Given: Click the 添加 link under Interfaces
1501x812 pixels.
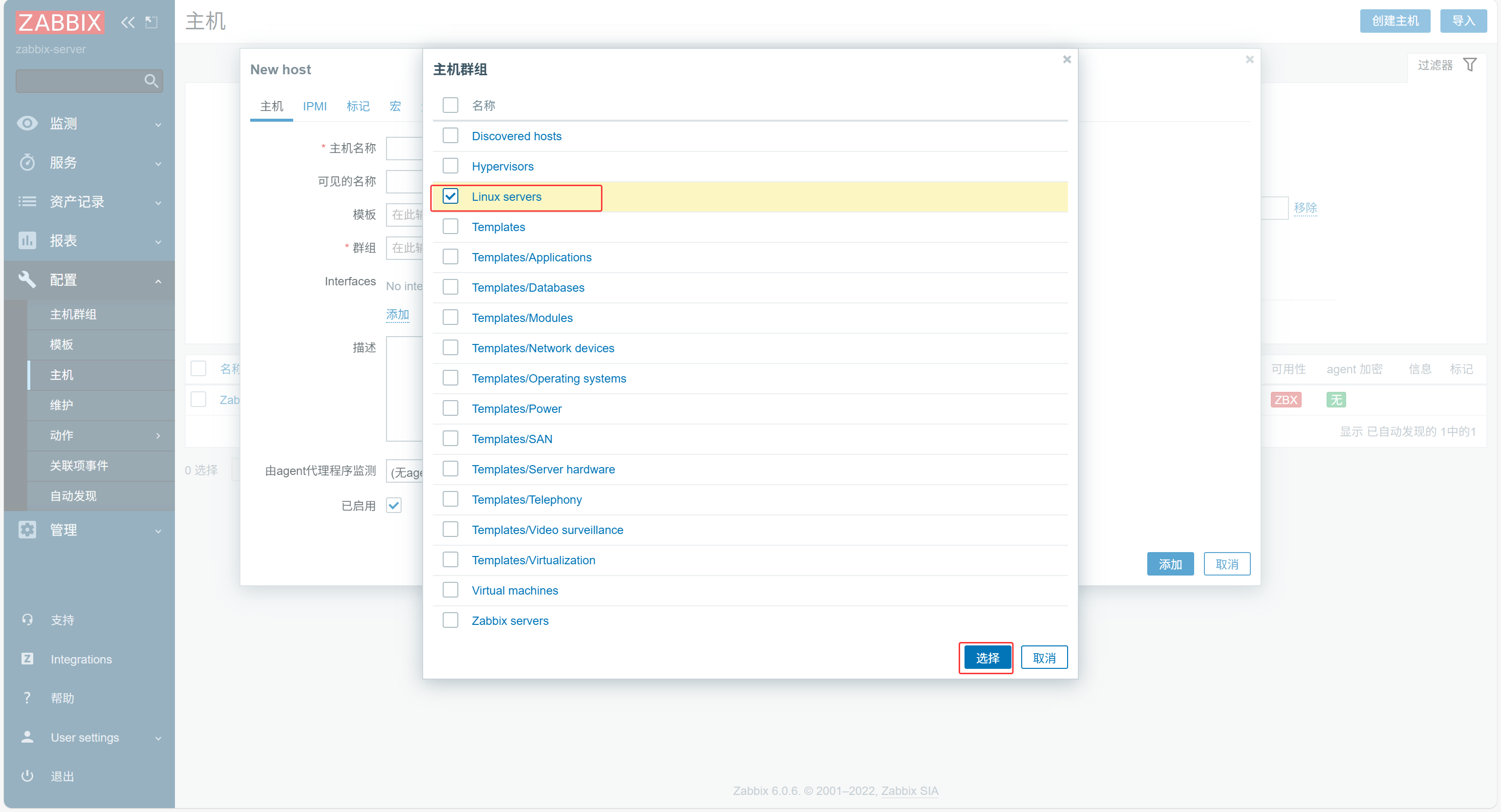Looking at the screenshot, I should tap(397, 315).
